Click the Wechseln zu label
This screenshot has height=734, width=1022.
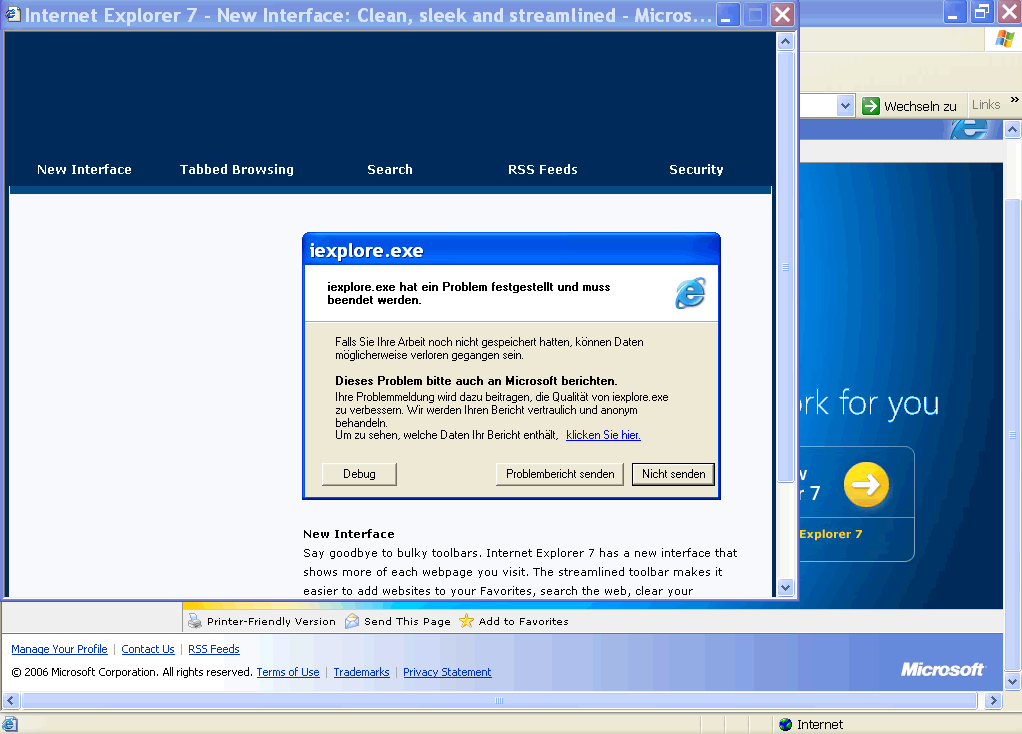tap(920, 106)
